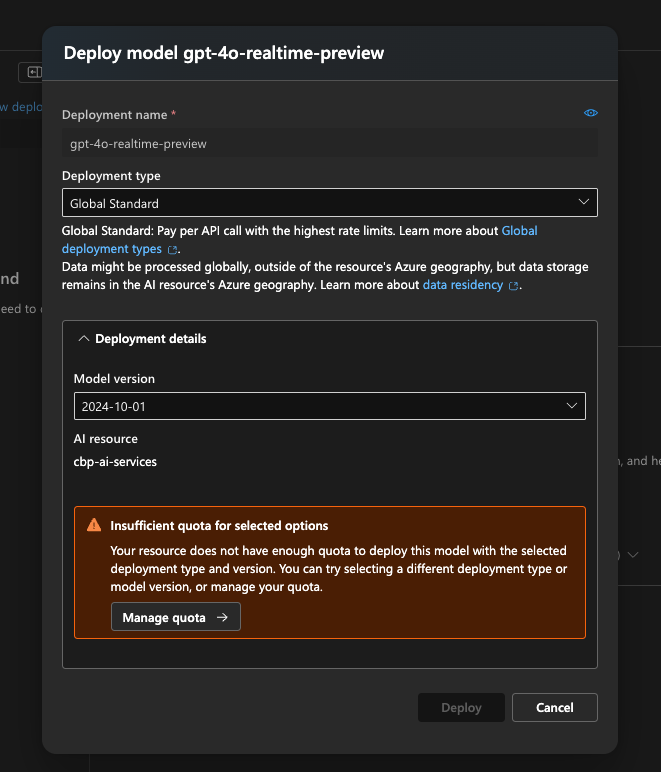Click the arrow icon on Manage quota
This screenshot has width=661, height=772.
pyautogui.click(x=222, y=617)
